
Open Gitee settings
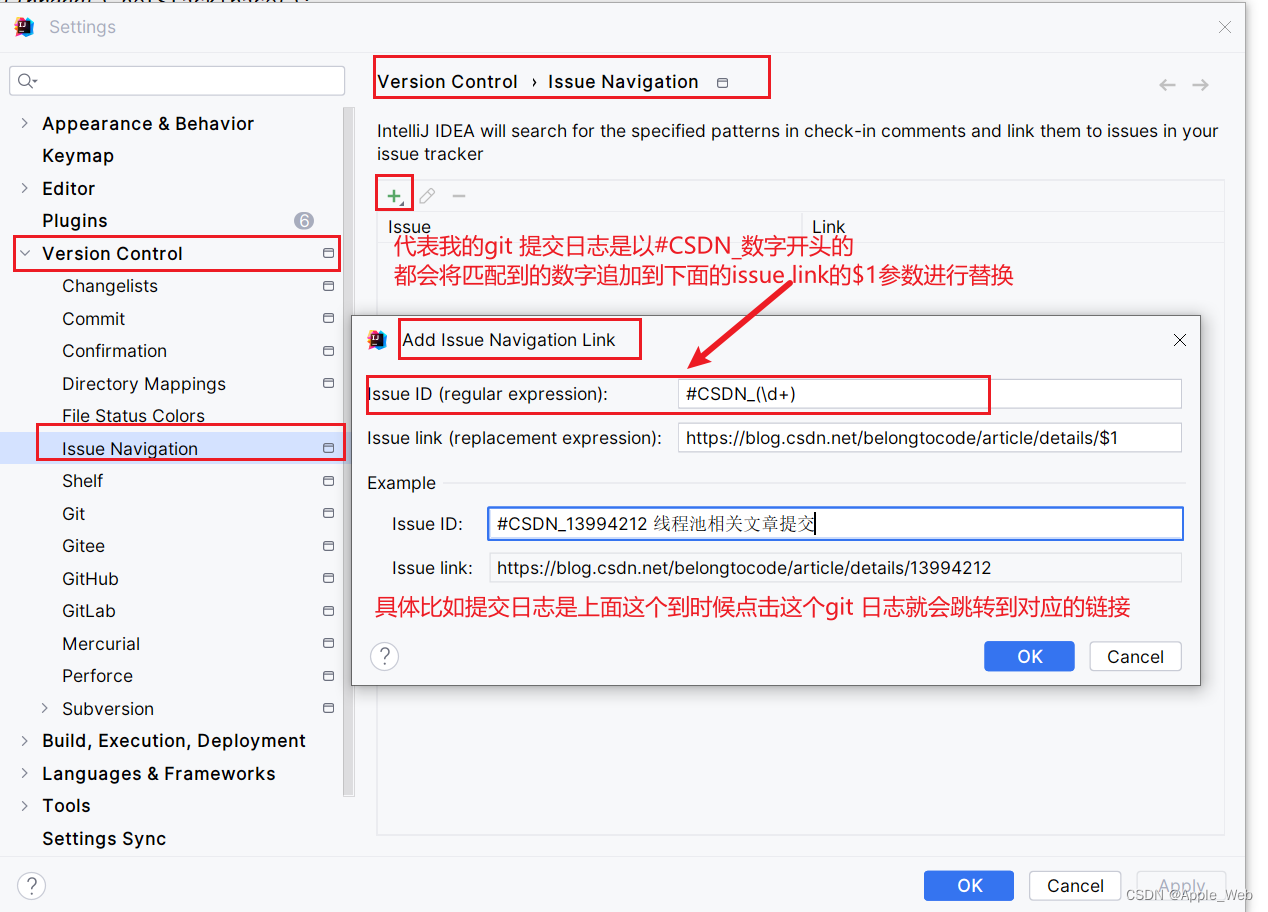tap(84, 546)
